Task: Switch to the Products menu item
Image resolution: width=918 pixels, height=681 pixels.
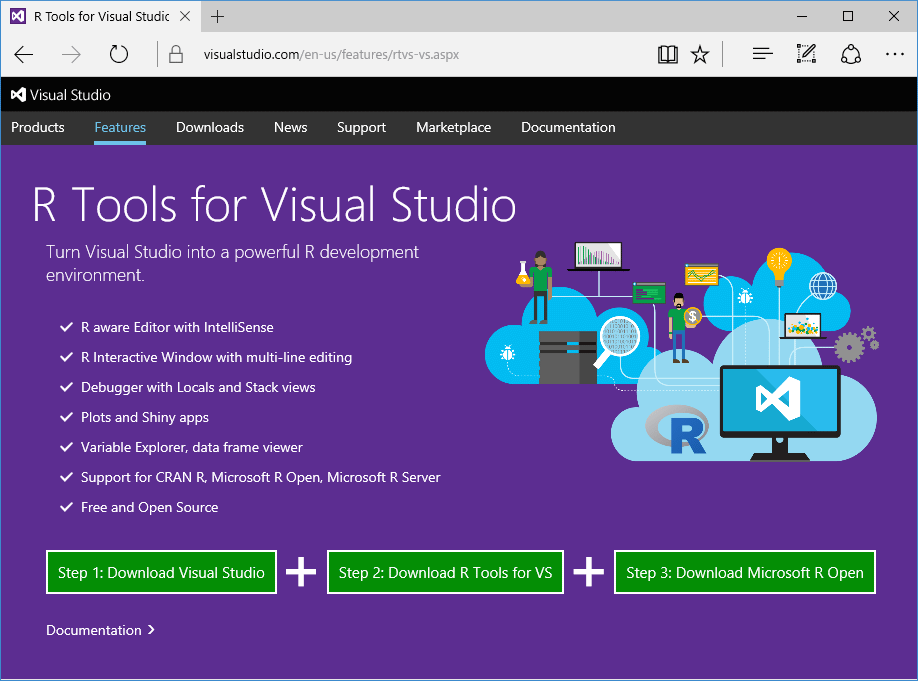Action: click(37, 127)
